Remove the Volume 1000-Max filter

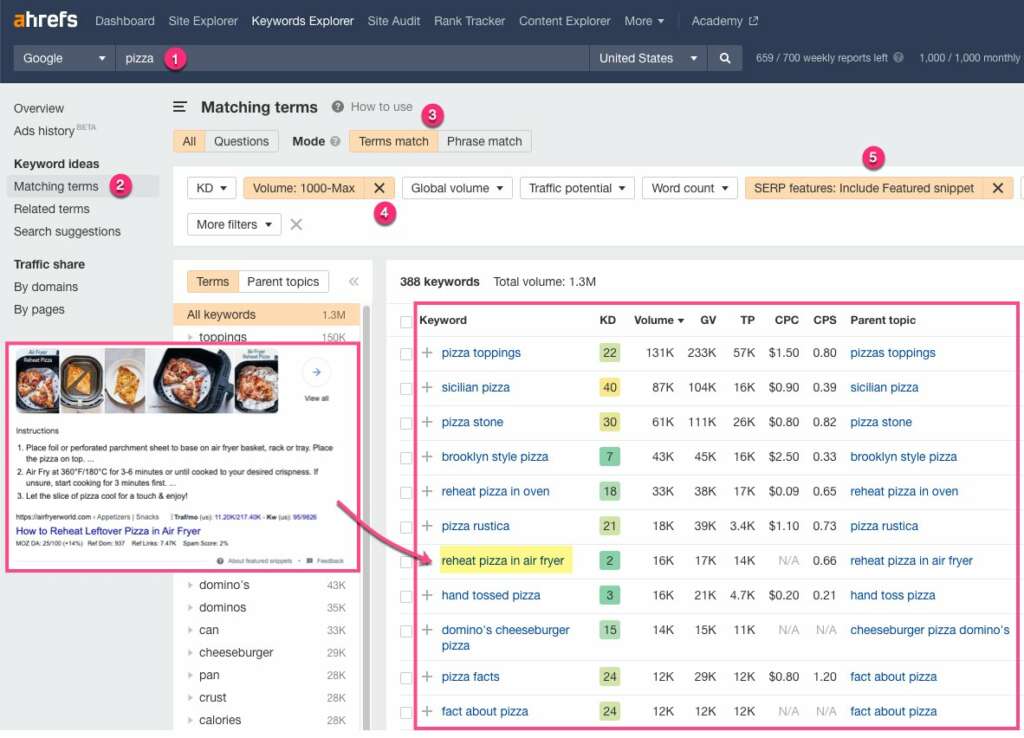click(379, 188)
